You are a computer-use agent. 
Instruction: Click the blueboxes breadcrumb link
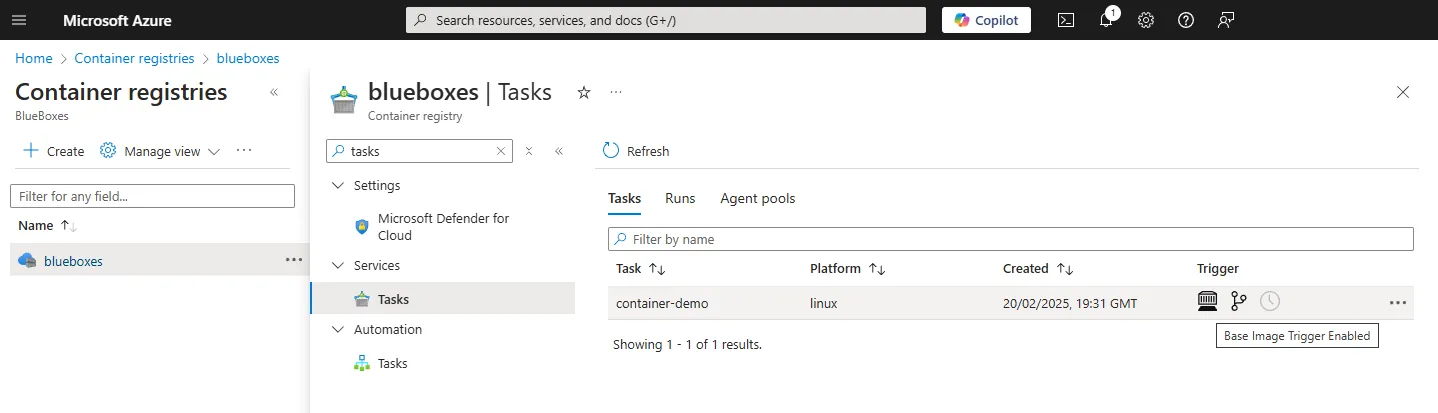point(248,58)
